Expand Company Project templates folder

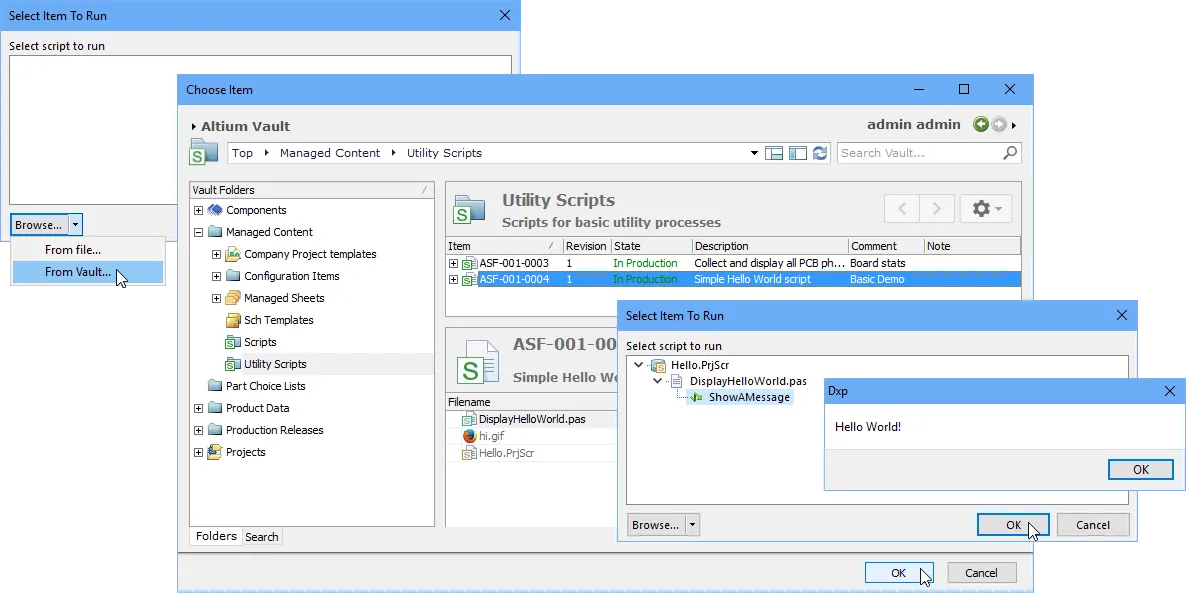click(x=216, y=254)
